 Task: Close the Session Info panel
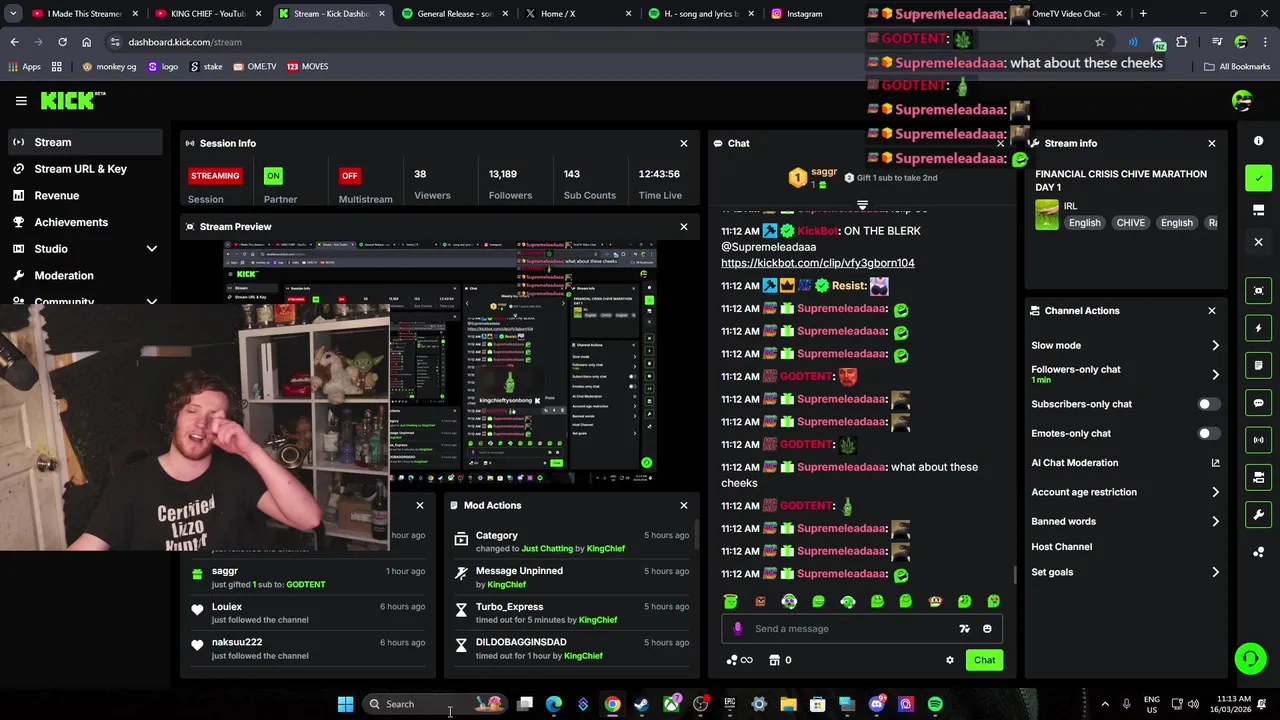pos(684,143)
